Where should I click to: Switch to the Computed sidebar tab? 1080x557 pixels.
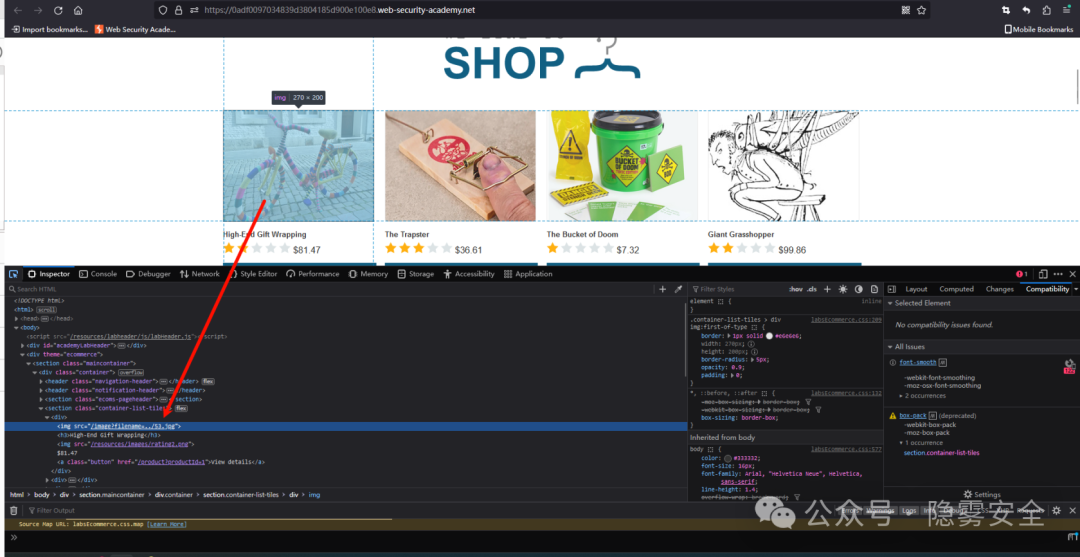point(956,289)
